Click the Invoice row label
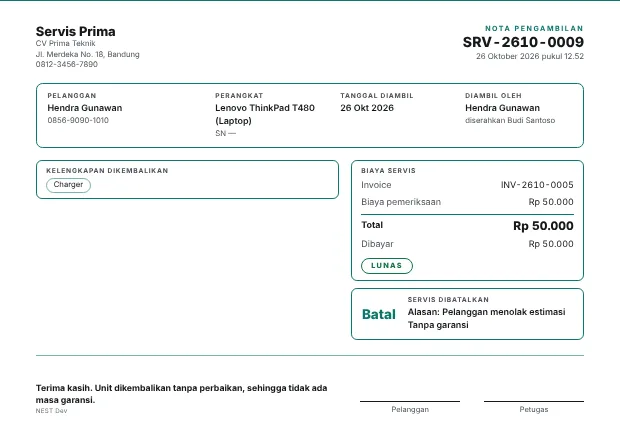The image size is (620, 437). click(376, 185)
